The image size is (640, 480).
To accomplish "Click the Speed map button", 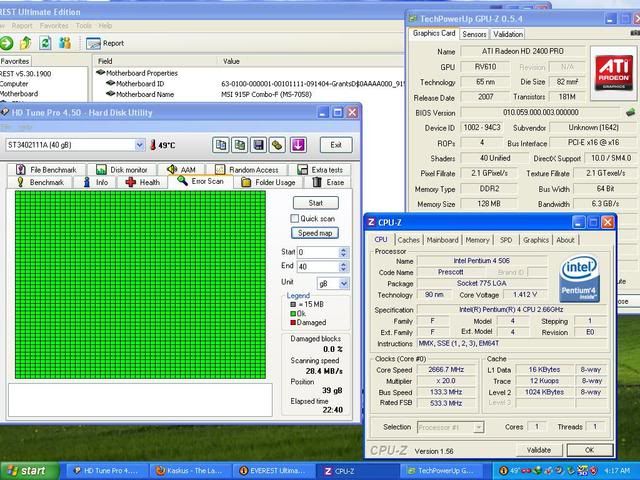I will 315,233.
